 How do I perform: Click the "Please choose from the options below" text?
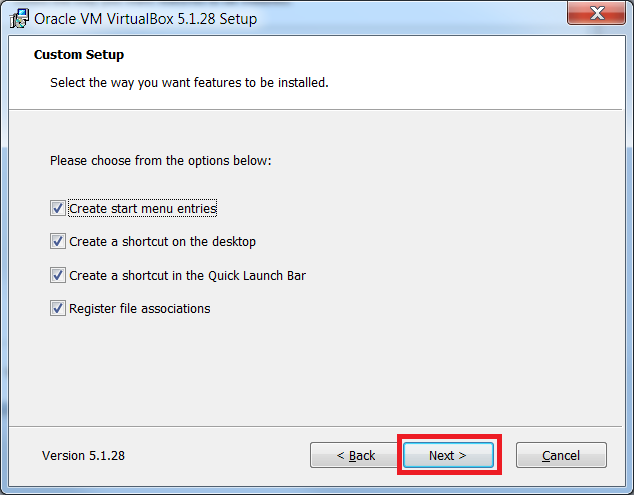point(161,161)
